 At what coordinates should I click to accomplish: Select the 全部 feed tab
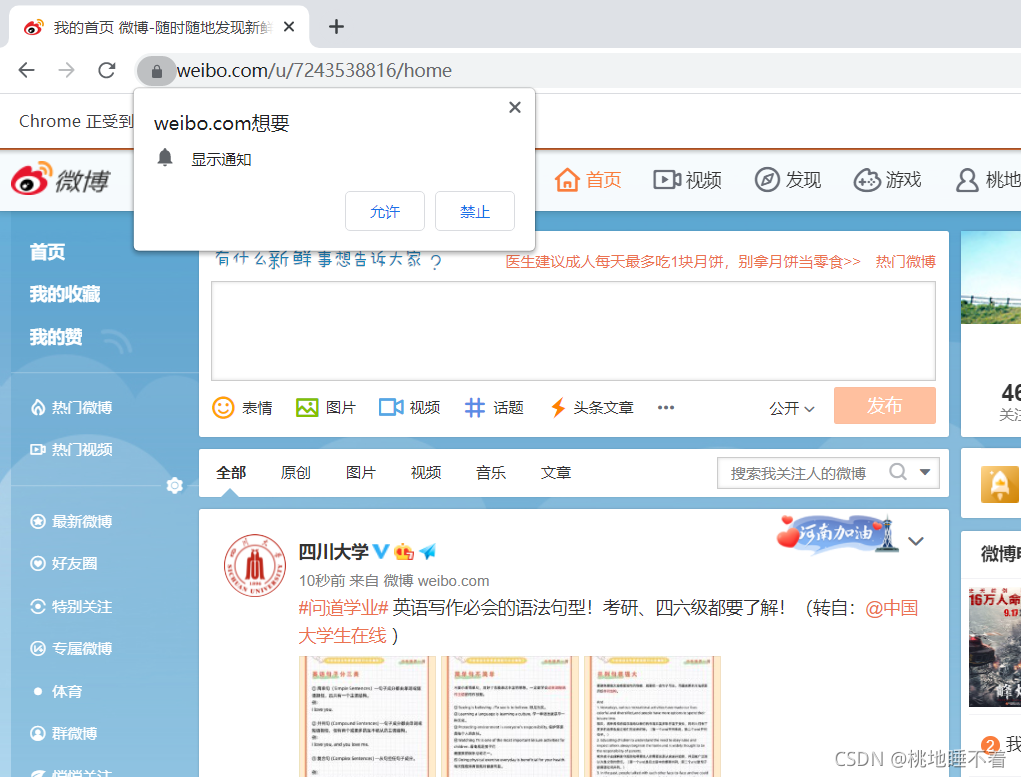(231, 473)
